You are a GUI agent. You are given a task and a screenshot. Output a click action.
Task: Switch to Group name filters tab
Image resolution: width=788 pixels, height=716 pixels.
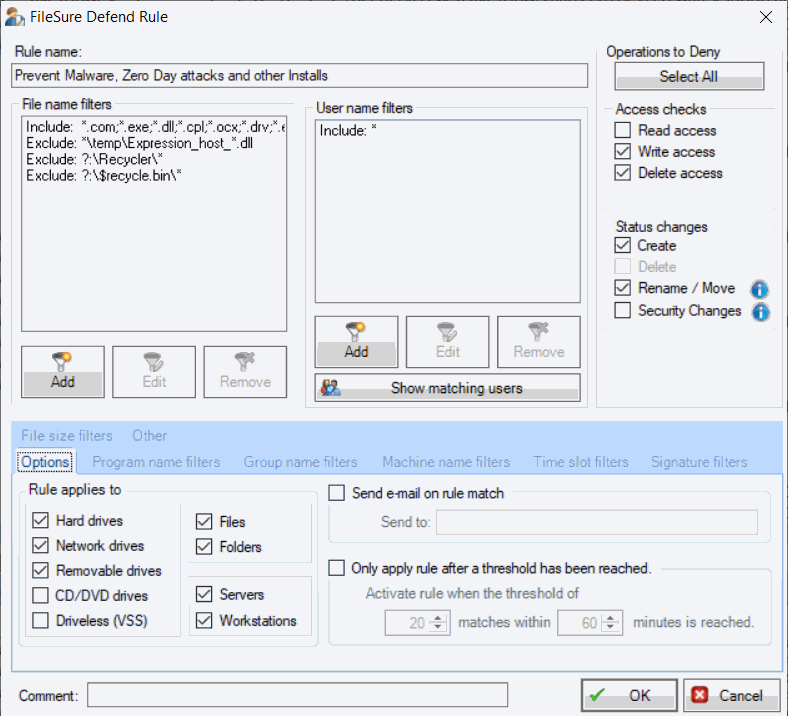(301, 462)
